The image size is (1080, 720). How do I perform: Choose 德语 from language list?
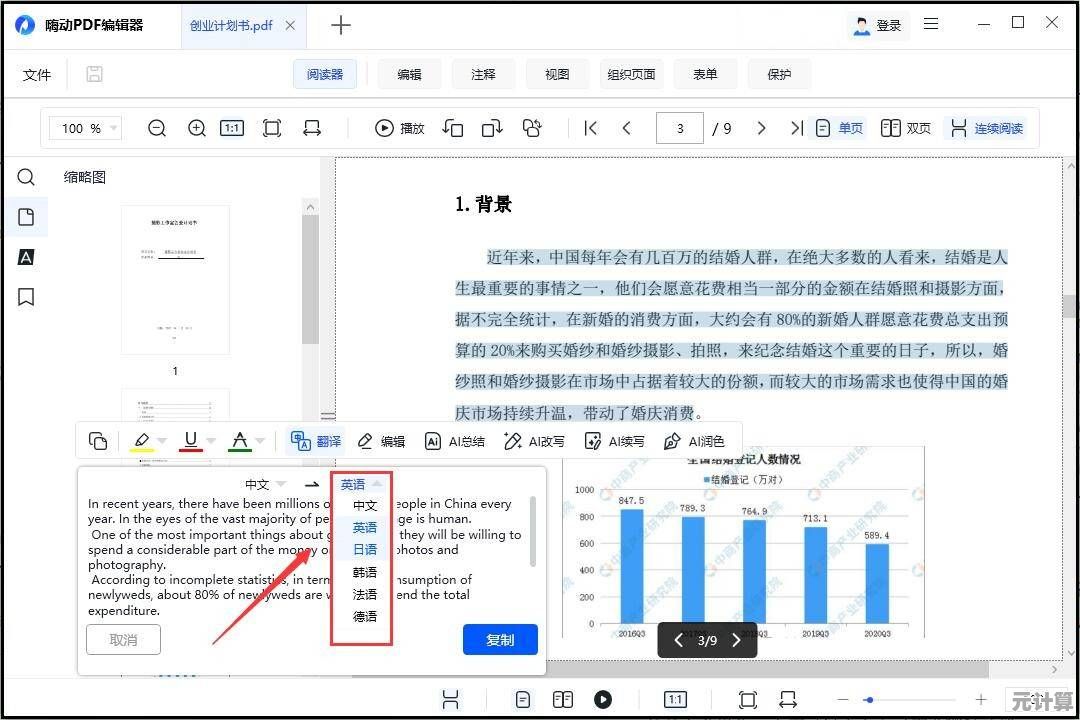pos(364,616)
